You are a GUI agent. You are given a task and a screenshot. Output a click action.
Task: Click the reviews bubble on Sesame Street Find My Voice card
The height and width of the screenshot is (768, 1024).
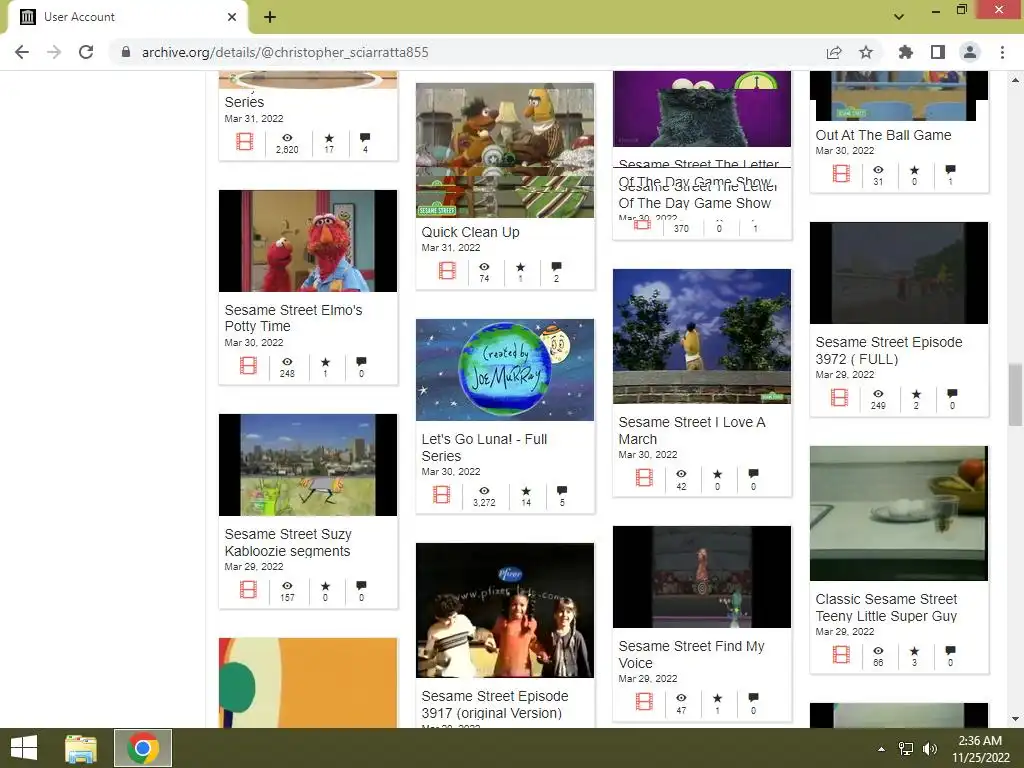(753, 697)
